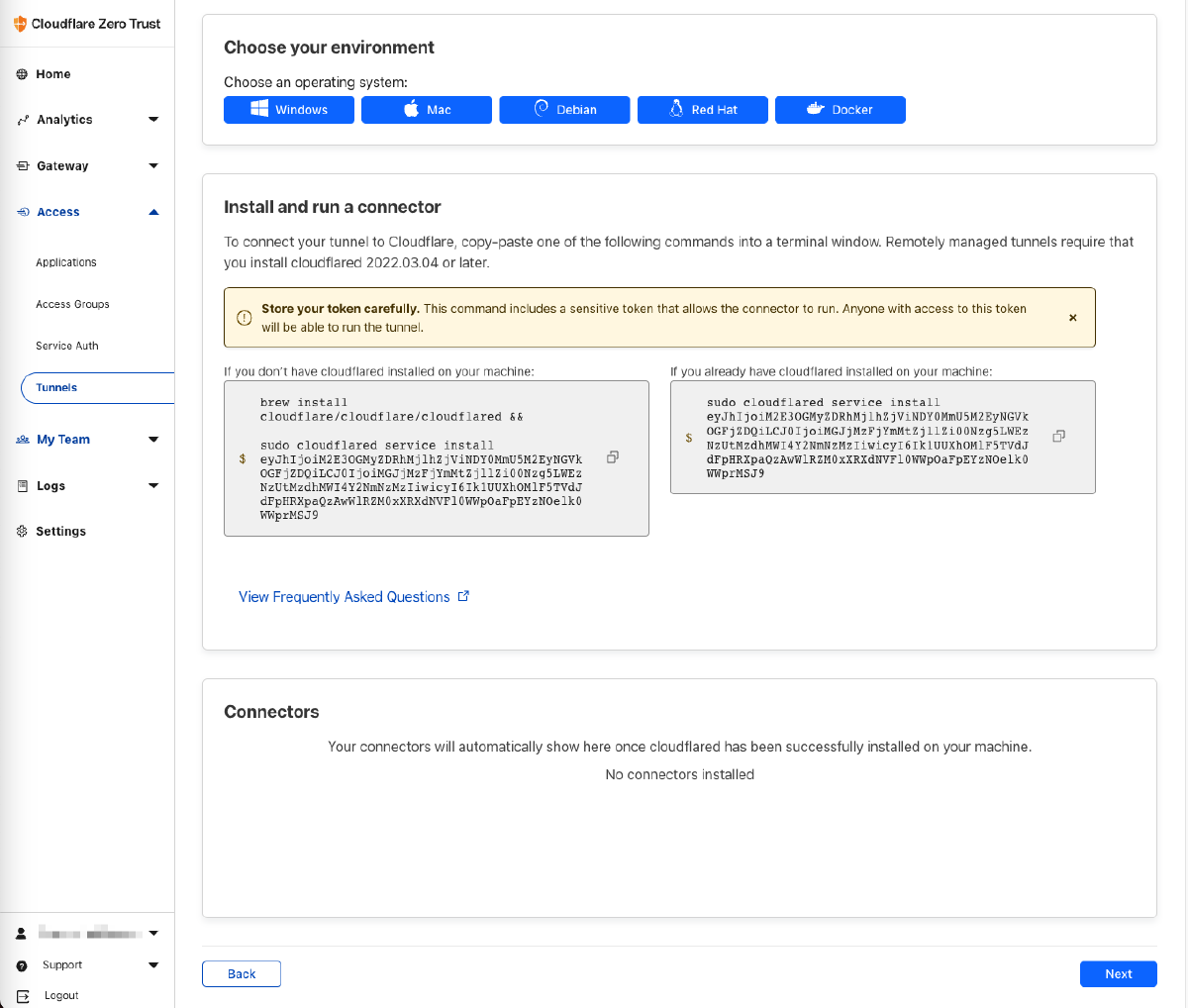Dismiss the token warning banner

coord(1072,318)
